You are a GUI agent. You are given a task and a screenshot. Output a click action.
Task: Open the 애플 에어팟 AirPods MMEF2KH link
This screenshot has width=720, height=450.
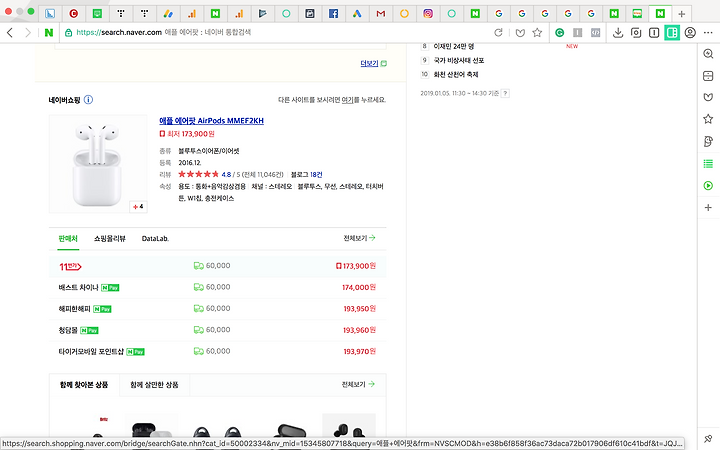[x=211, y=121]
